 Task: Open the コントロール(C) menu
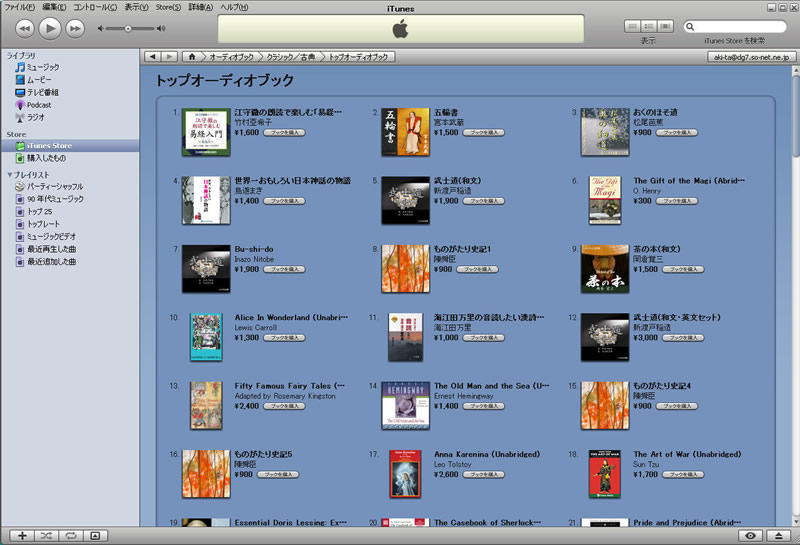point(95,7)
